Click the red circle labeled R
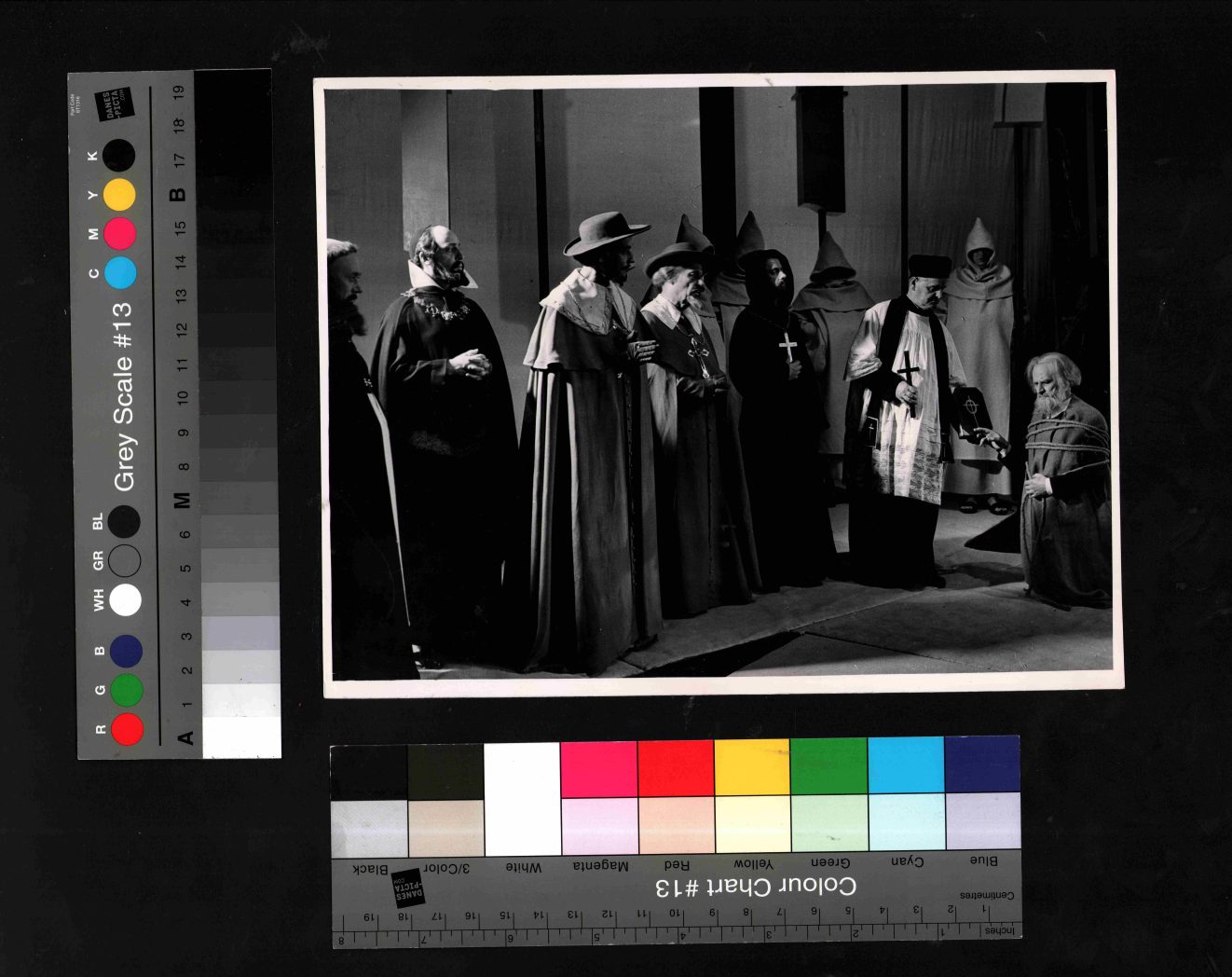Image resolution: width=1232 pixels, height=977 pixels. pos(127,729)
